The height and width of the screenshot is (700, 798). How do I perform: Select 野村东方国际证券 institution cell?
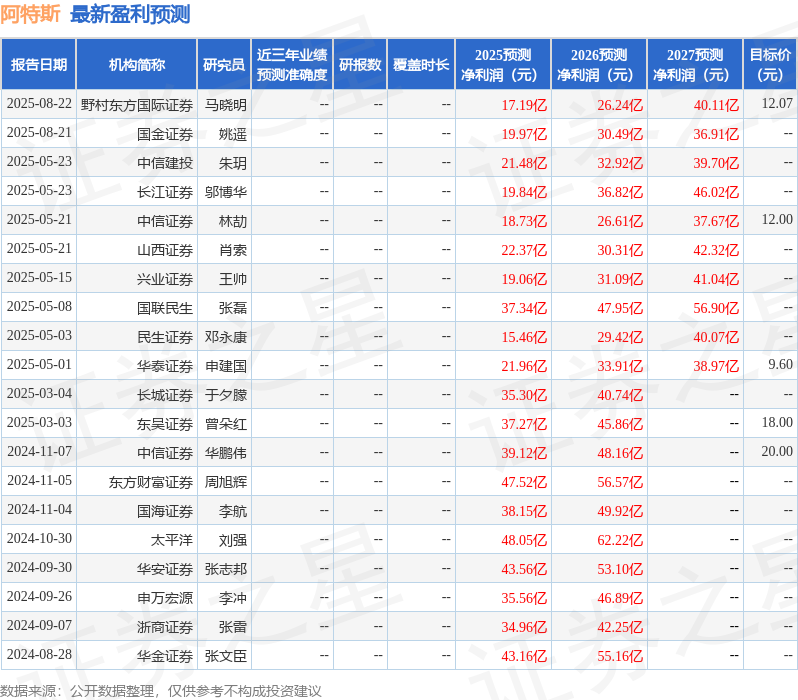pos(136,105)
